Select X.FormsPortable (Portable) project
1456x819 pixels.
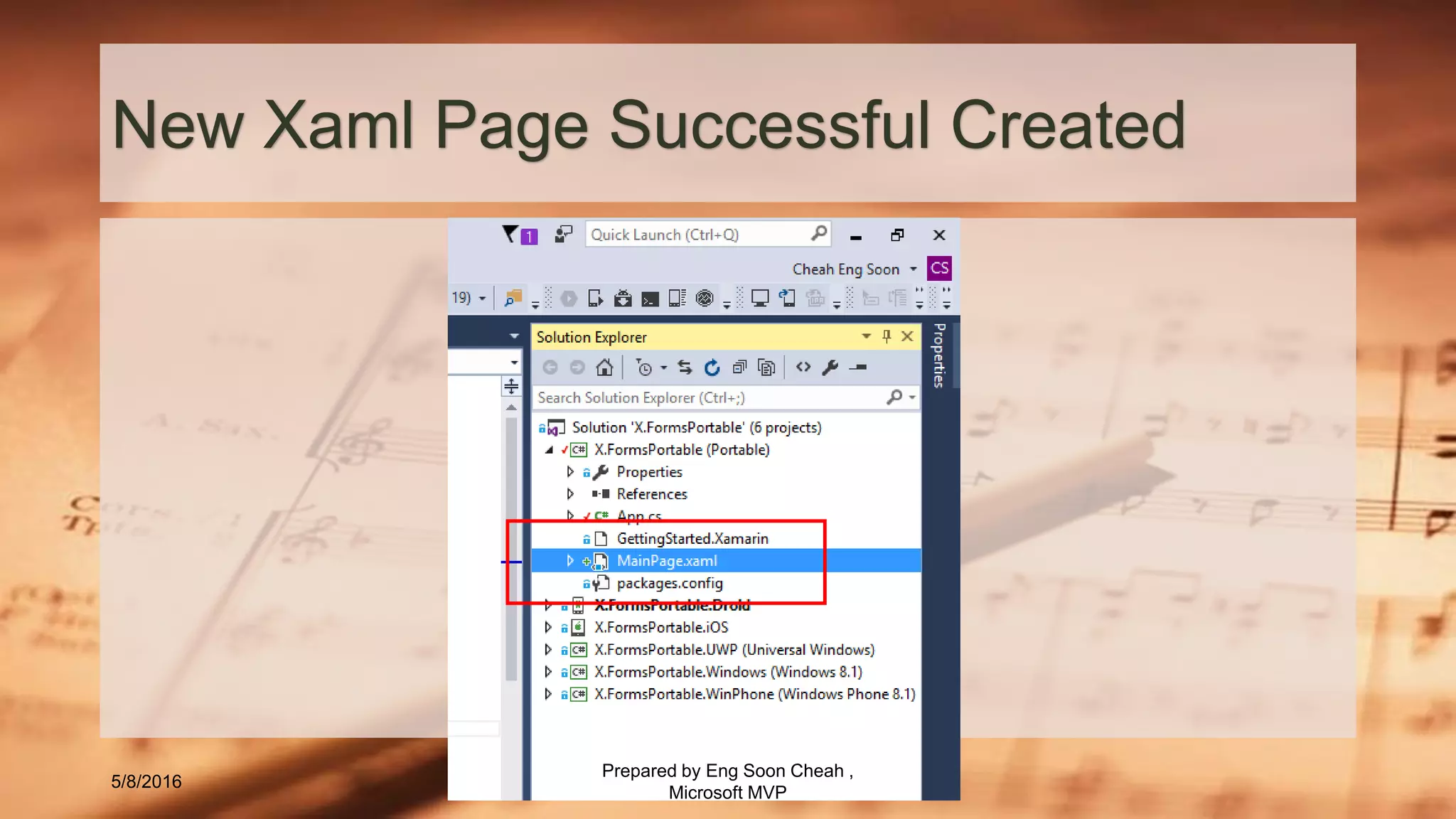(x=682, y=450)
